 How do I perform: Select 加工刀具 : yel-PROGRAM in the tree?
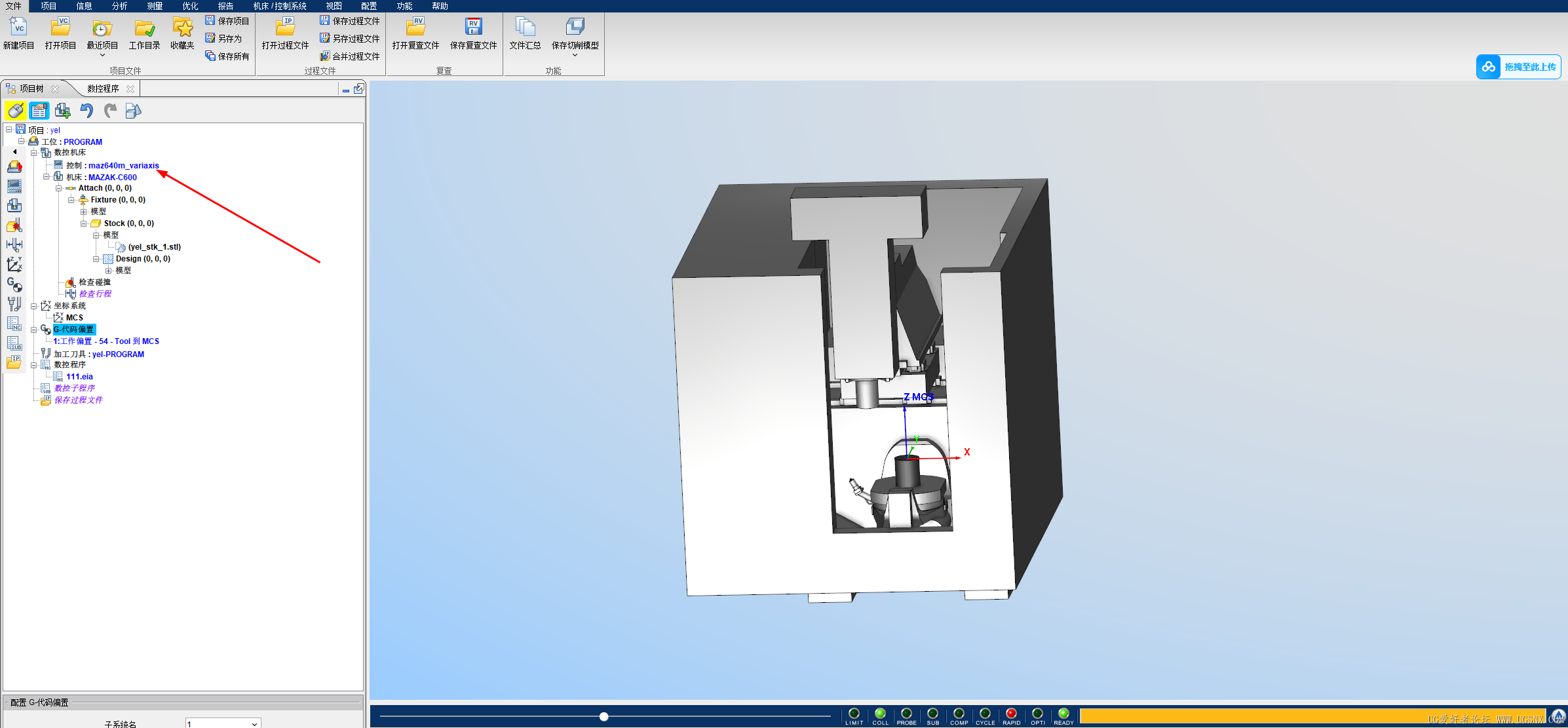(x=99, y=354)
